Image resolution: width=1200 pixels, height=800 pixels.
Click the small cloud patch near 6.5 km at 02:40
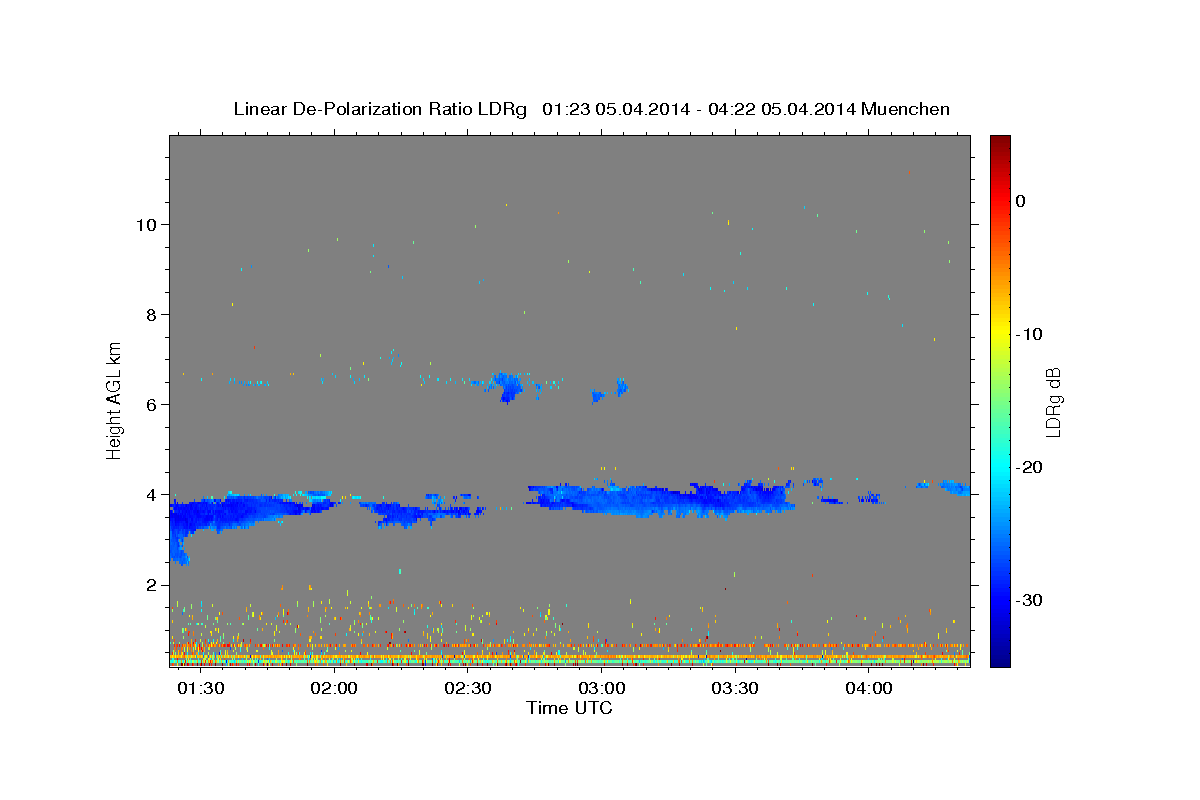(505, 385)
